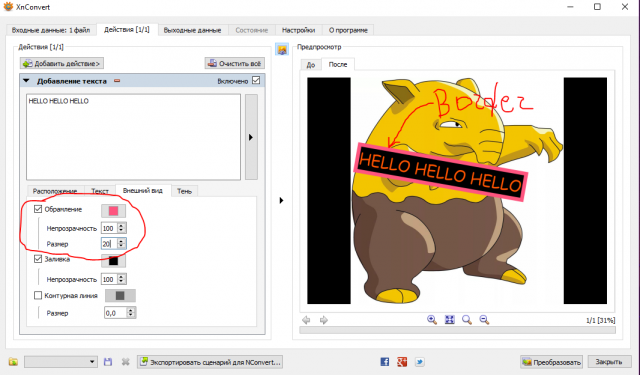Open the Тень tab

point(184,191)
